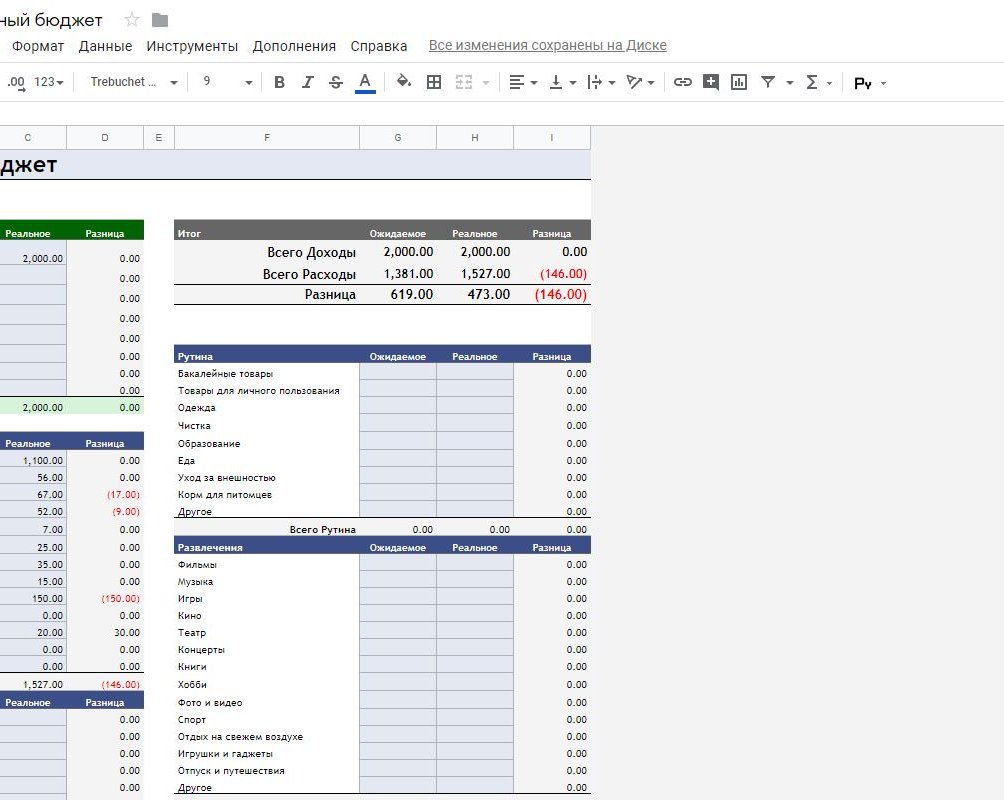This screenshot has width=1004, height=800.
Task: Click 'Все изменения сохранены на Диске' link
Action: tap(547, 46)
